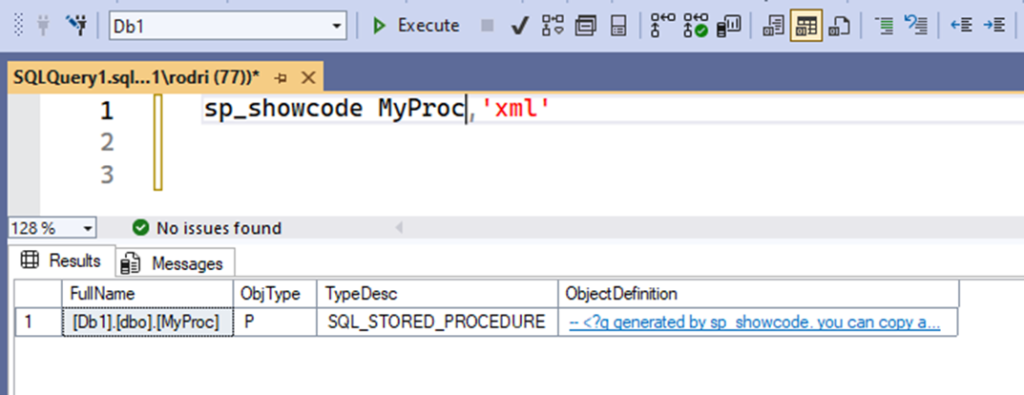Toggle Include Live Query Statistics
The width and height of the screenshot is (1024, 395).
pos(696,26)
